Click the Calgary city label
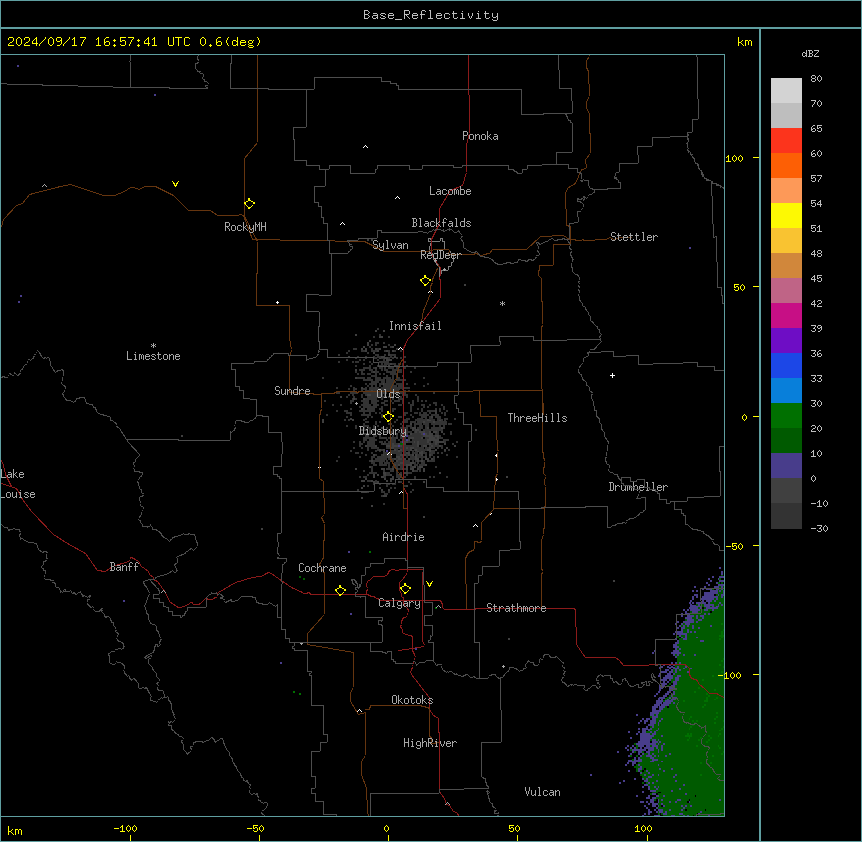Viewport: 862px width, 842px height. (x=399, y=603)
